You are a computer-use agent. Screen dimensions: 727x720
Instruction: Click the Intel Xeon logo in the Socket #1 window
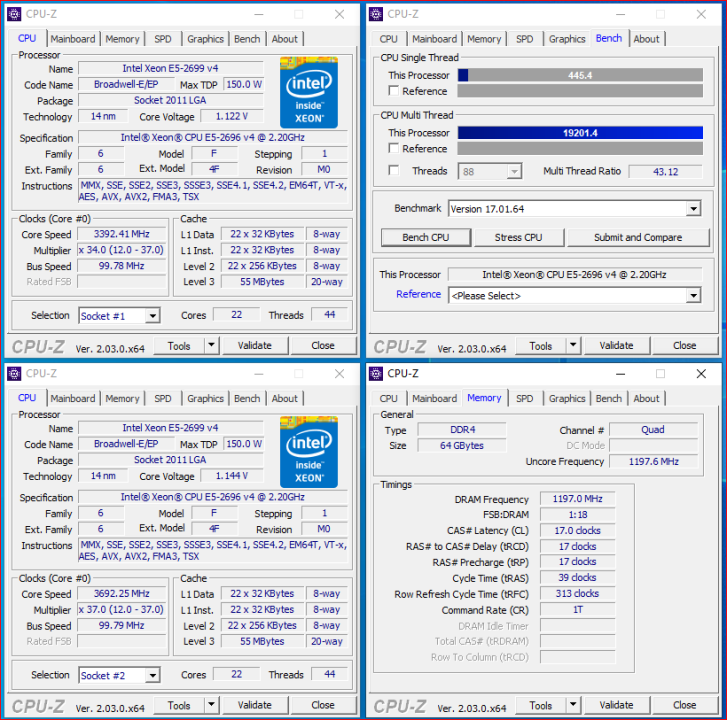click(x=308, y=91)
